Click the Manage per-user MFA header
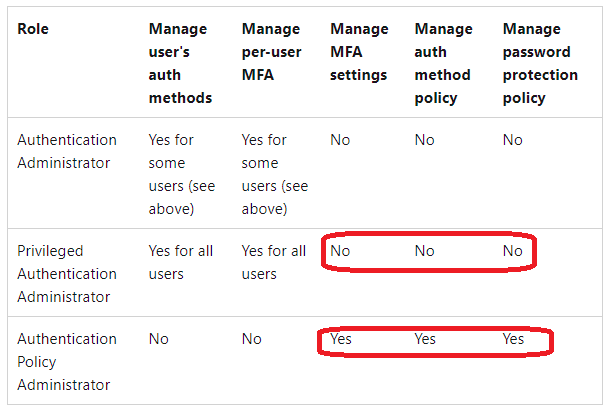The image size is (608, 410). 271,52
